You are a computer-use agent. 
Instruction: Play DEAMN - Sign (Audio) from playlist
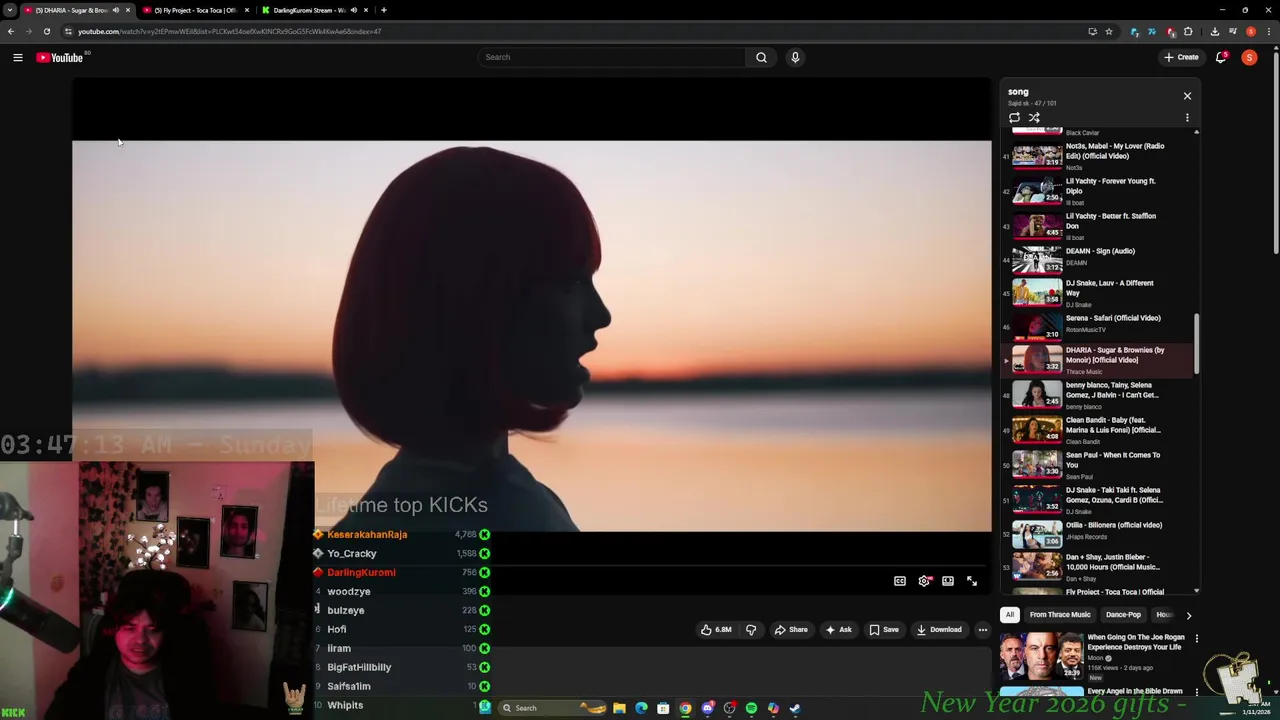pos(1099,258)
